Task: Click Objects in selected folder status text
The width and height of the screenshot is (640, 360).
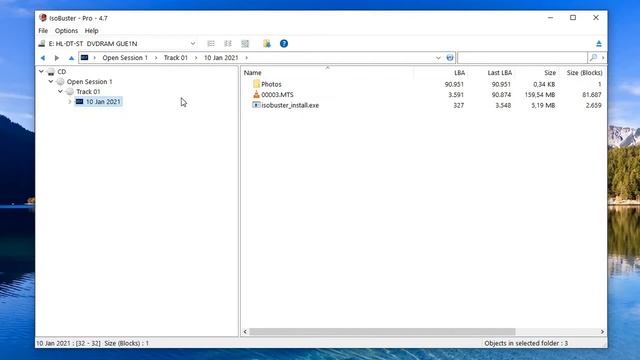Action: [526, 343]
